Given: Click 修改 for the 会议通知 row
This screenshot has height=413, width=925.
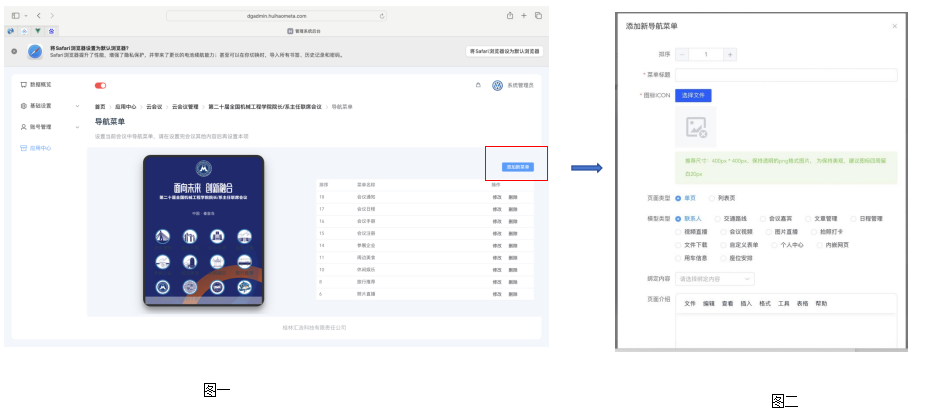Looking at the screenshot, I should (x=497, y=196).
